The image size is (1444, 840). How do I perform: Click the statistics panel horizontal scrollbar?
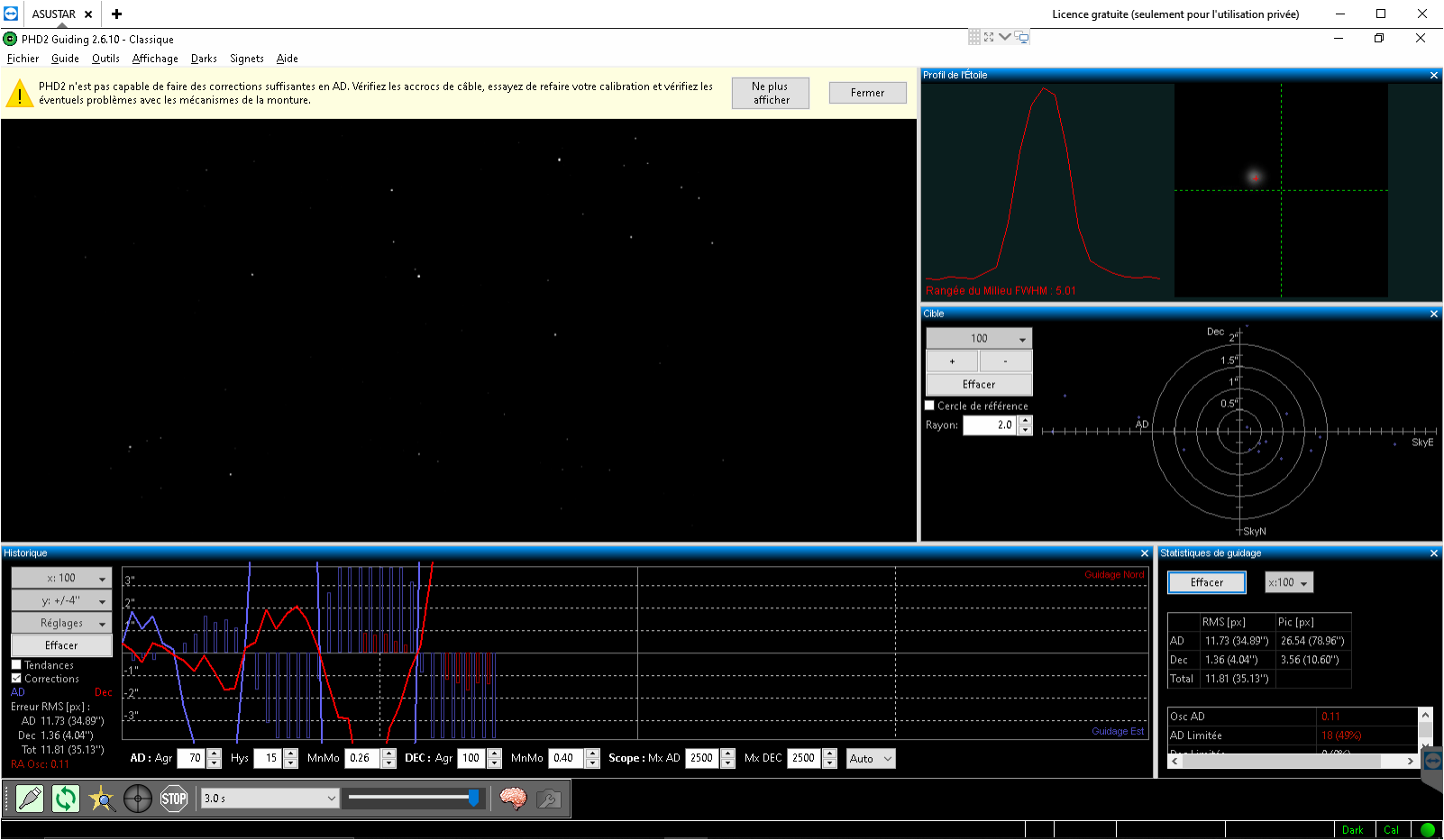(x=1293, y=762)
